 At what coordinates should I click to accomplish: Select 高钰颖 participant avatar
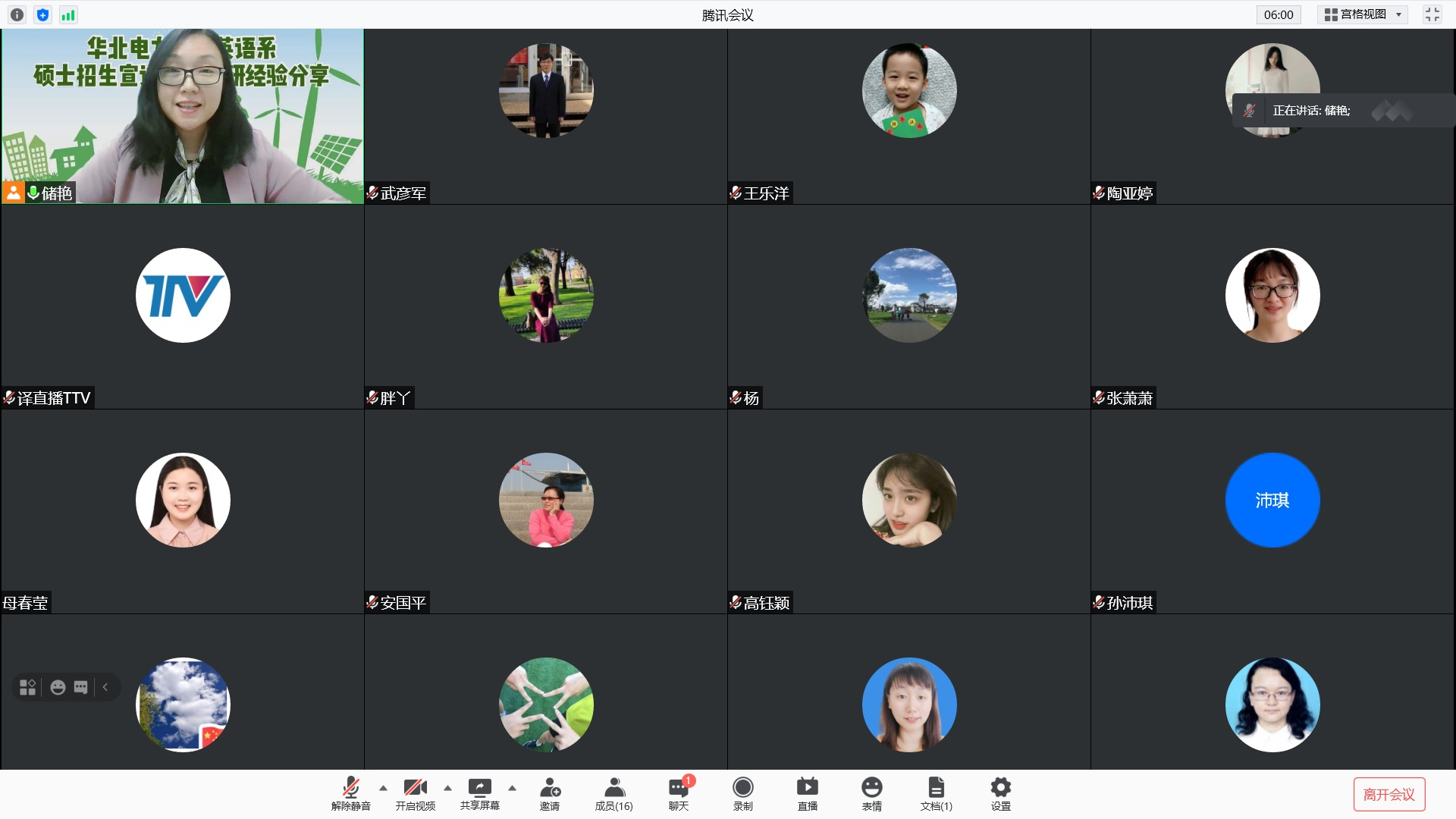point(909,500)
